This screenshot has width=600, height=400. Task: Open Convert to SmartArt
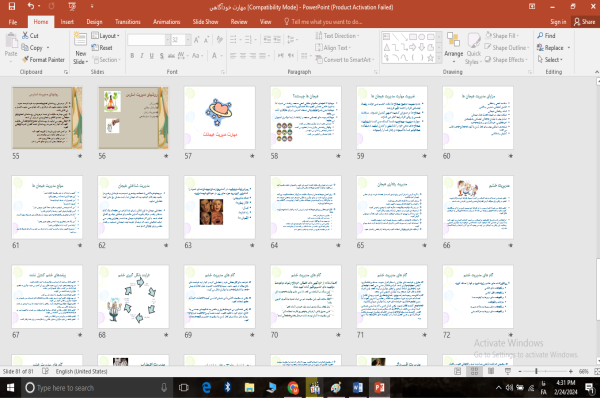pyautogui.click(x=350, y=59)
